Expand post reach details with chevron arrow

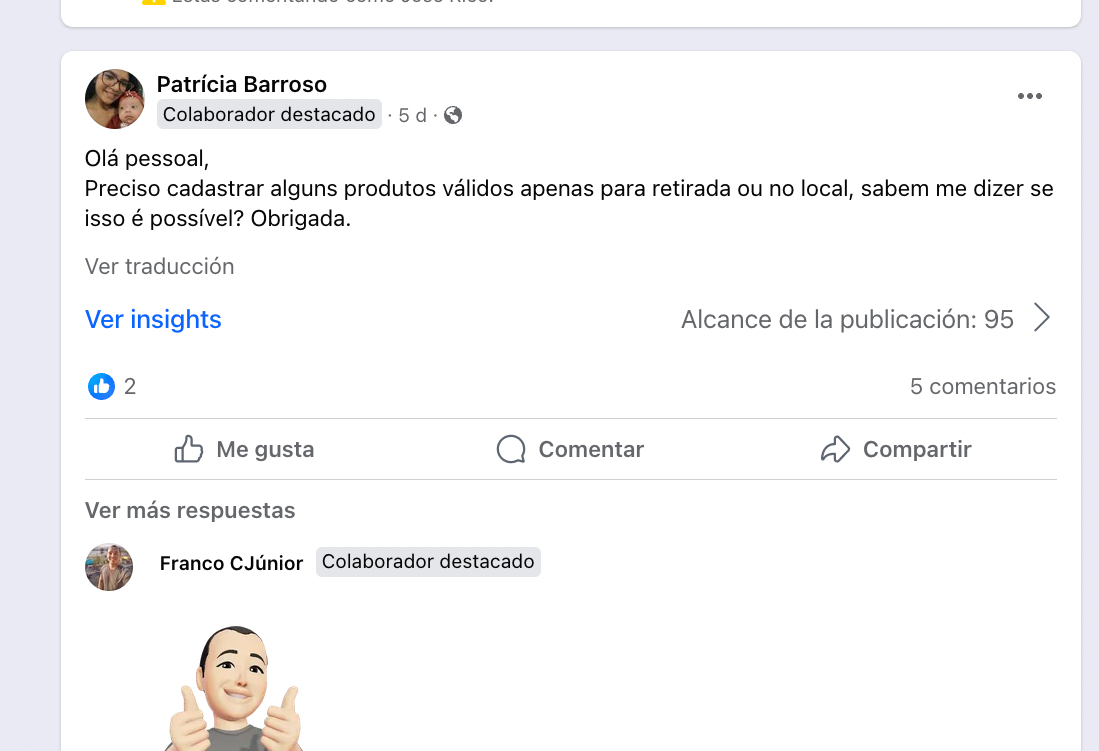(x=1042, y=319)
